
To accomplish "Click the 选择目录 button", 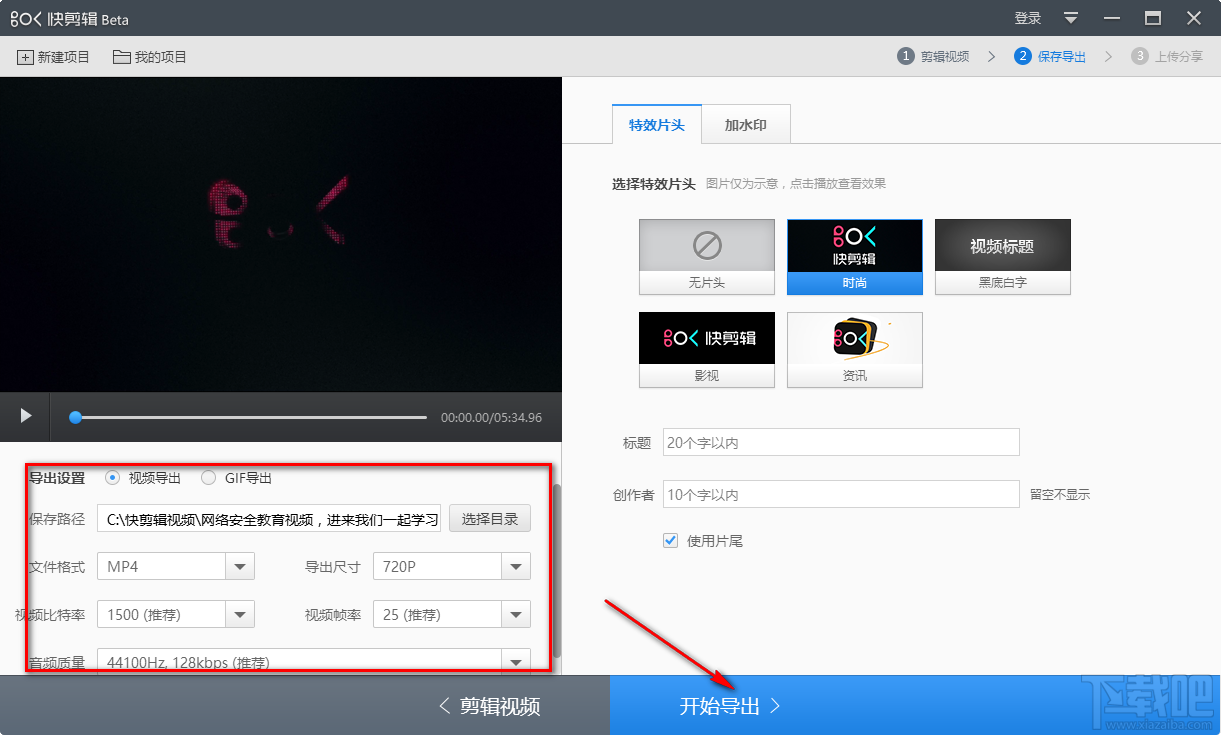I will click(x=489, y=518).
